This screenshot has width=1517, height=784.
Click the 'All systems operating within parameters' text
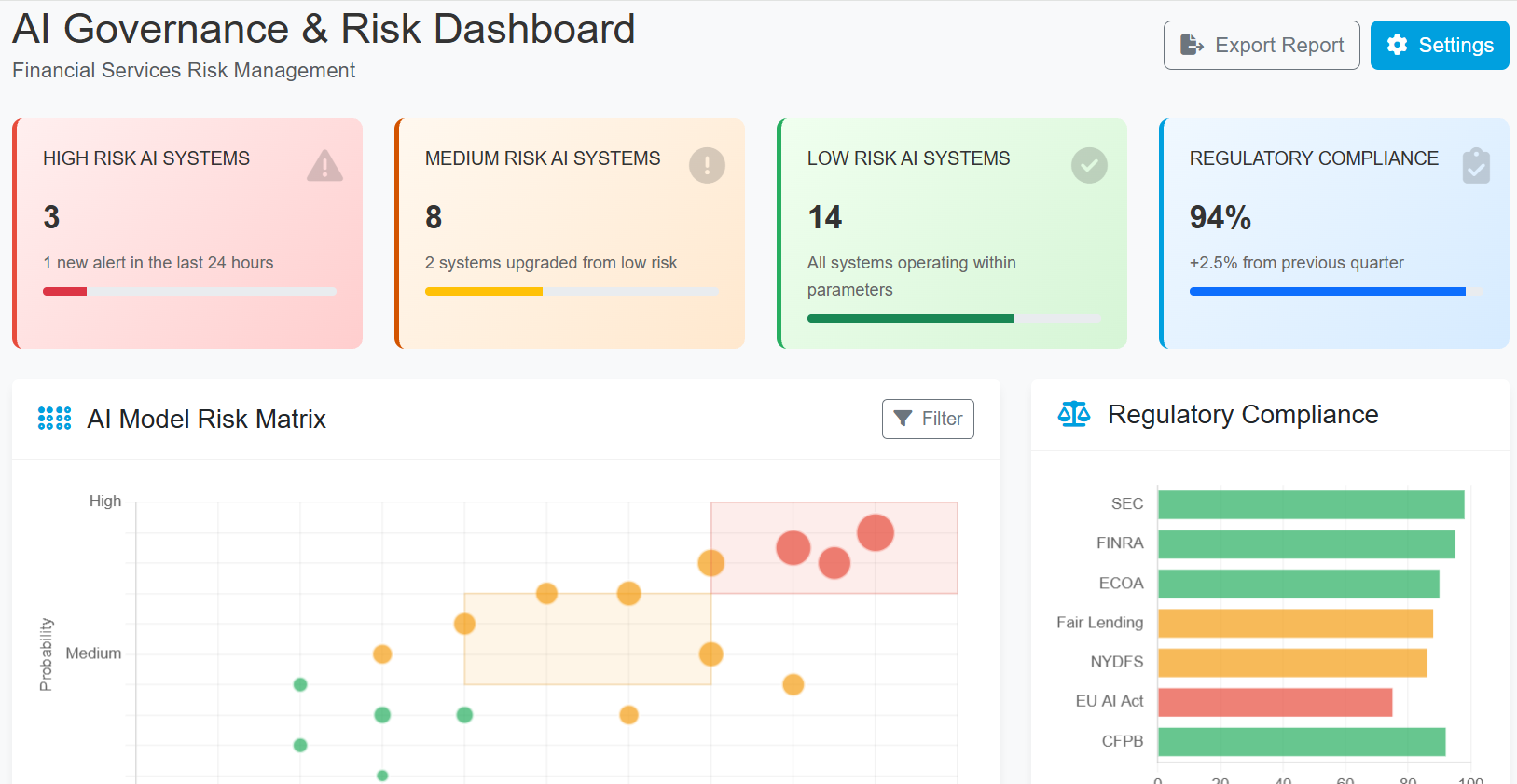(x=912, y=276)
